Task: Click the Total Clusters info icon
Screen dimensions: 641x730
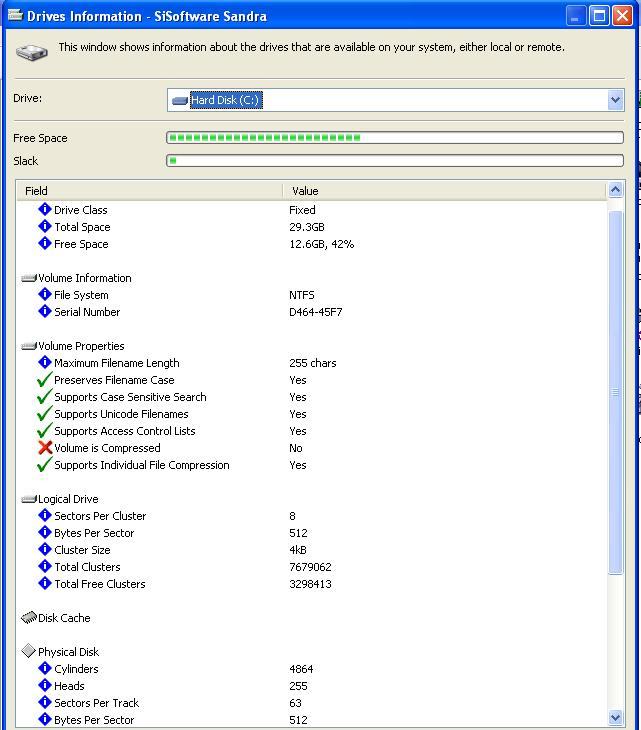Action: 45,567
